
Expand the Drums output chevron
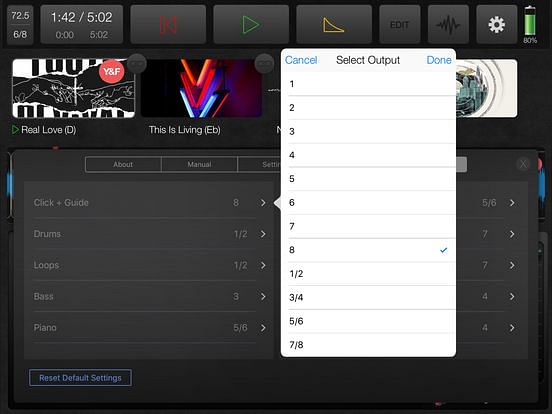click(263, 234)
